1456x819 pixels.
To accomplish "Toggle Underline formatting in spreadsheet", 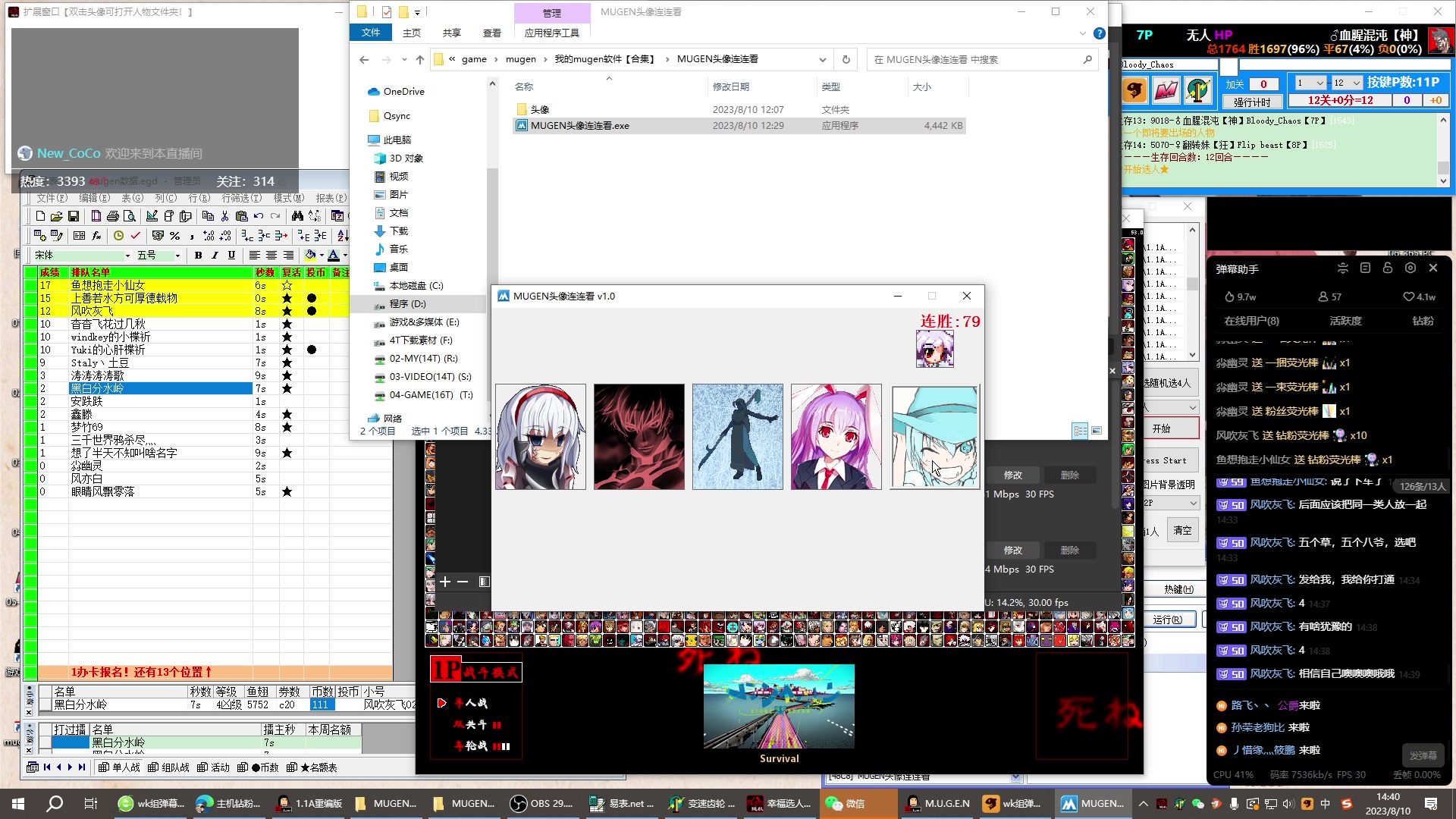I will (x=232, y=256).
